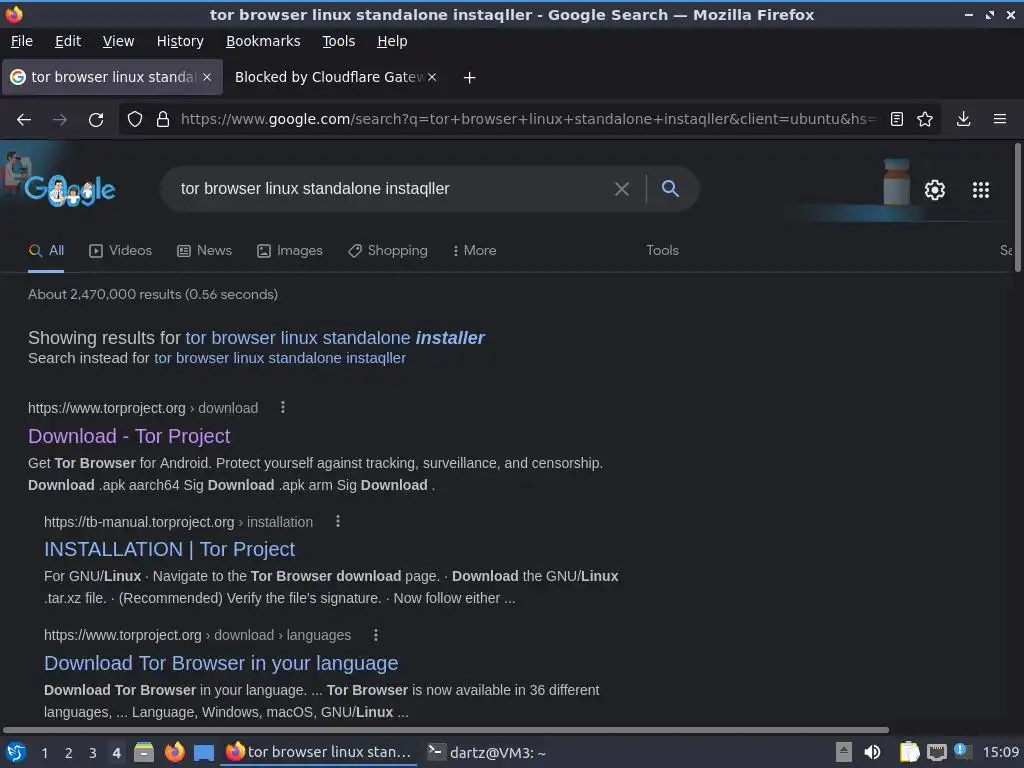Expand Google search Tools filters

pyautogui.click(x=662, y=251)
